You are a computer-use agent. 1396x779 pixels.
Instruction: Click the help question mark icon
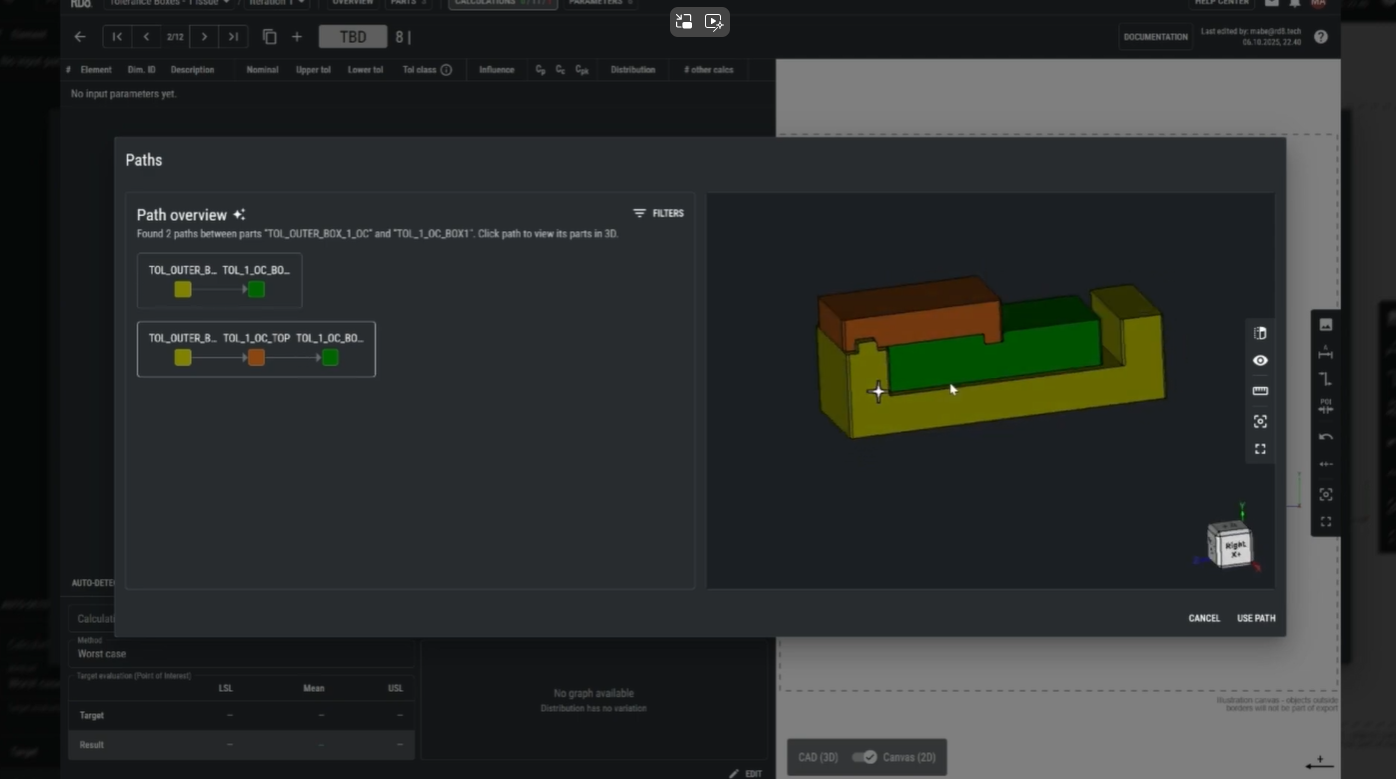pos(1321,37)
